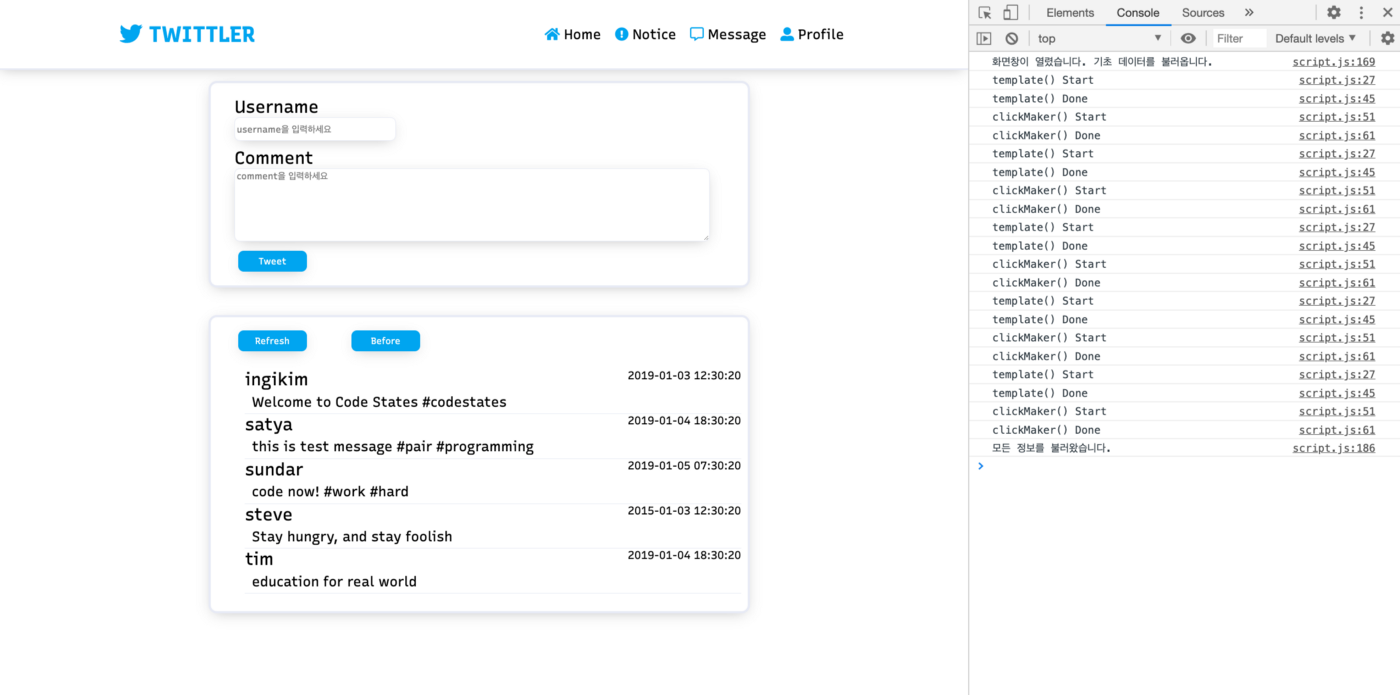Open the top JavaScript context dropdown
Viewport: 1400px width, 695px height.
pos(1100,38)
